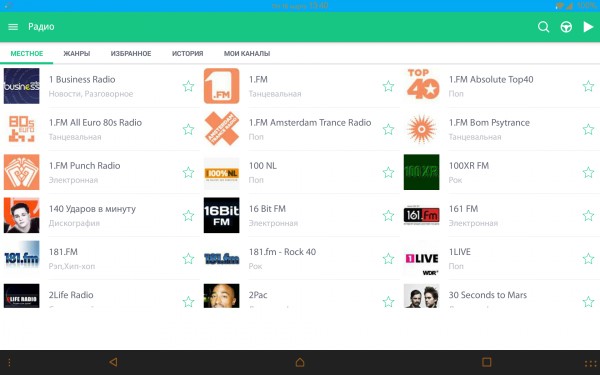Favorite 1 Business Radio with its star
Screen dimensions: 600x375
click(188, 86)
